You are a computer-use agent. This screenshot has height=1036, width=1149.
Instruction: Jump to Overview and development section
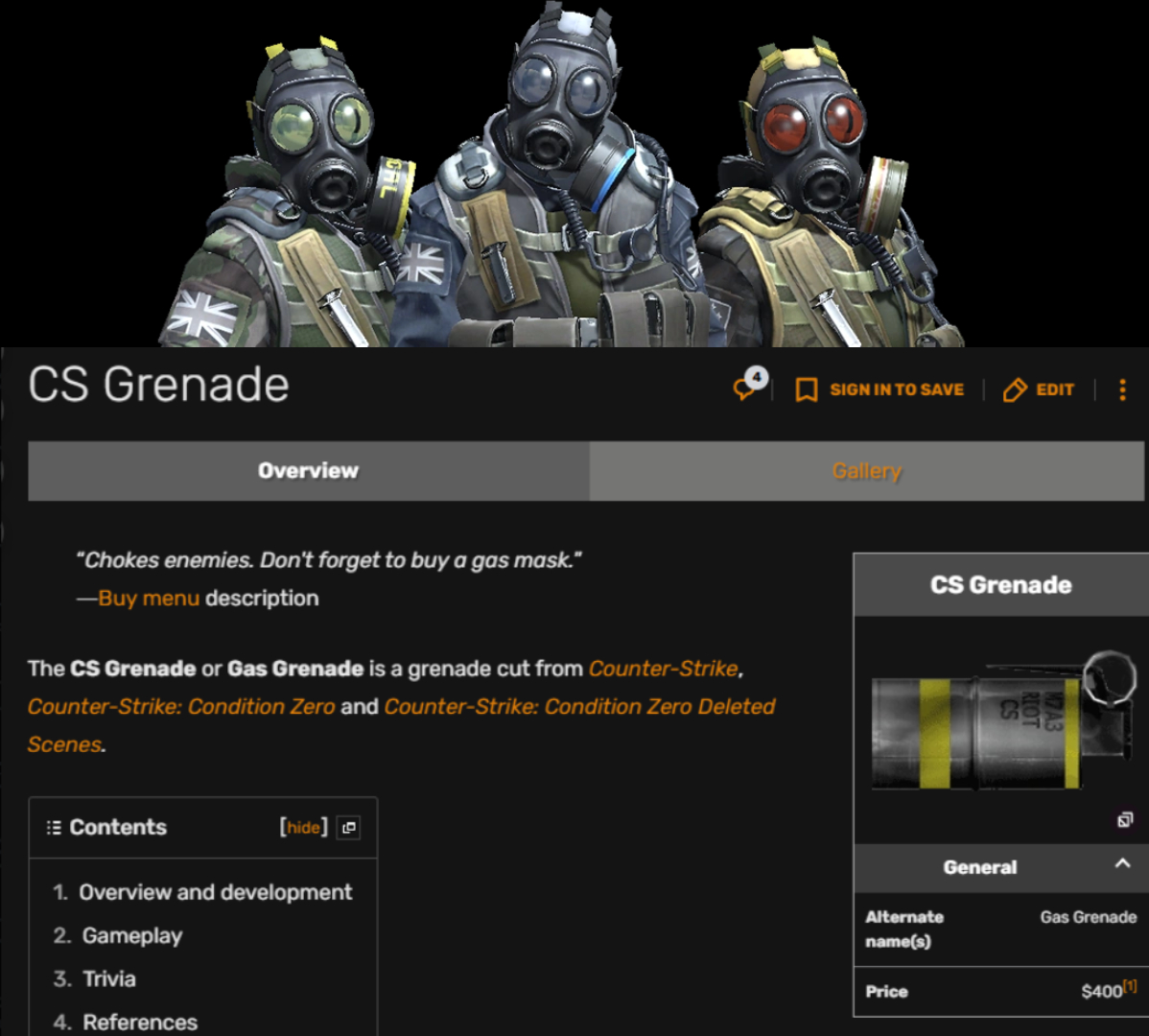216,892
